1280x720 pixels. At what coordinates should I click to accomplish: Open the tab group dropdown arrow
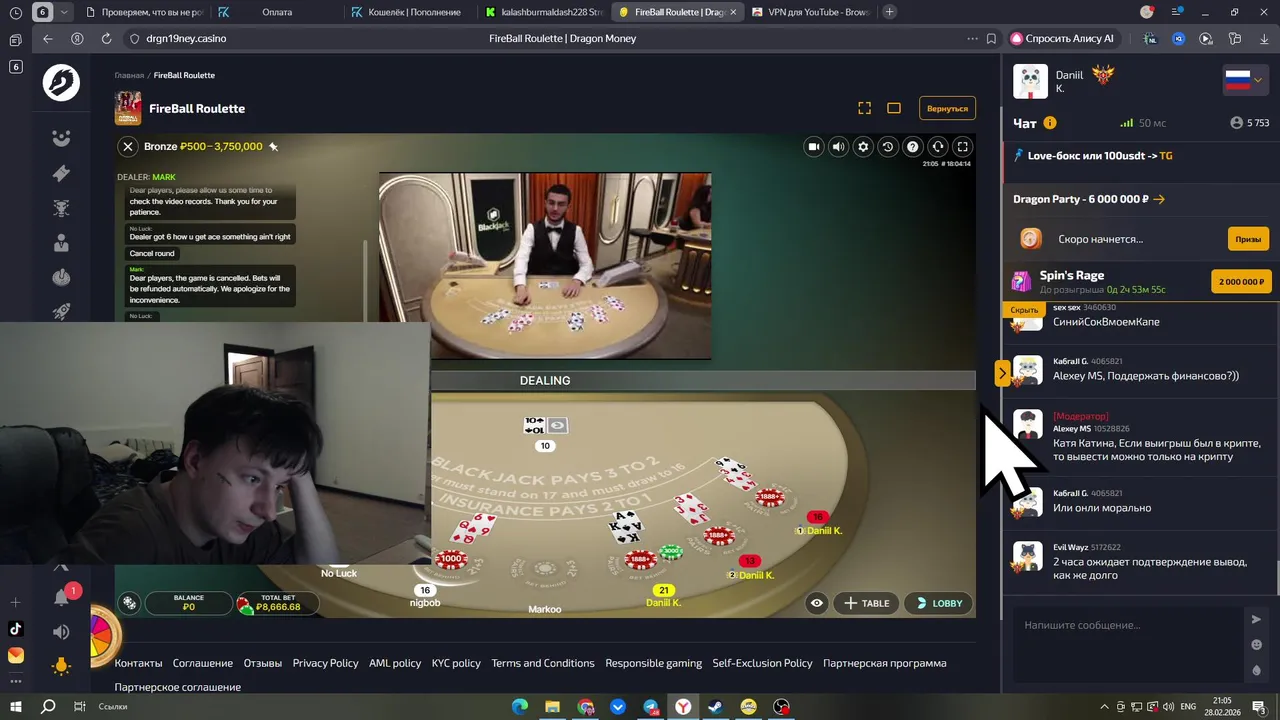(65, 12)
